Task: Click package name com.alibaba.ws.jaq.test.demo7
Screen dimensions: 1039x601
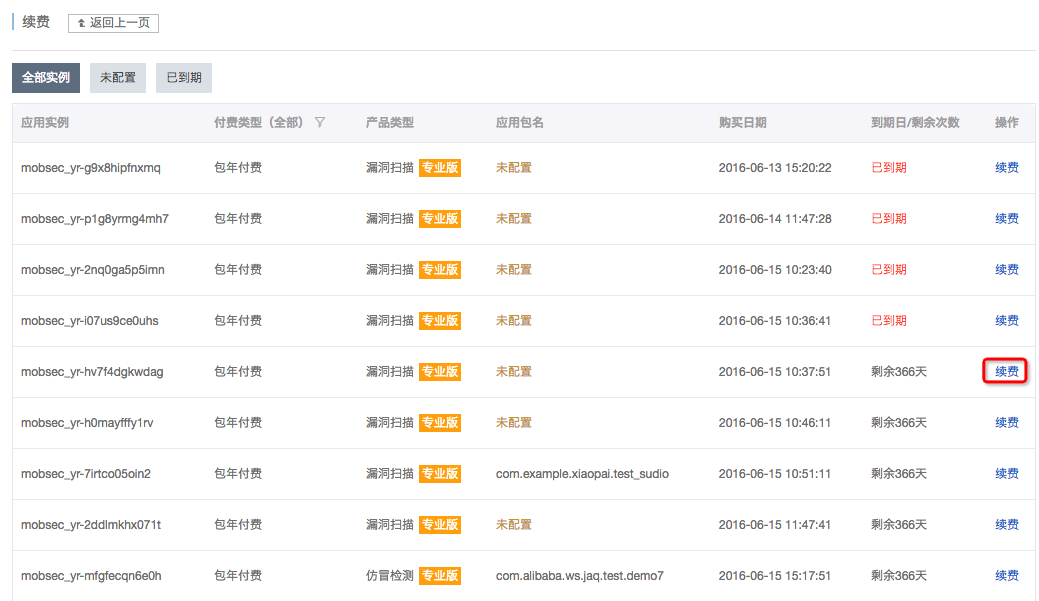Action: 579,576
